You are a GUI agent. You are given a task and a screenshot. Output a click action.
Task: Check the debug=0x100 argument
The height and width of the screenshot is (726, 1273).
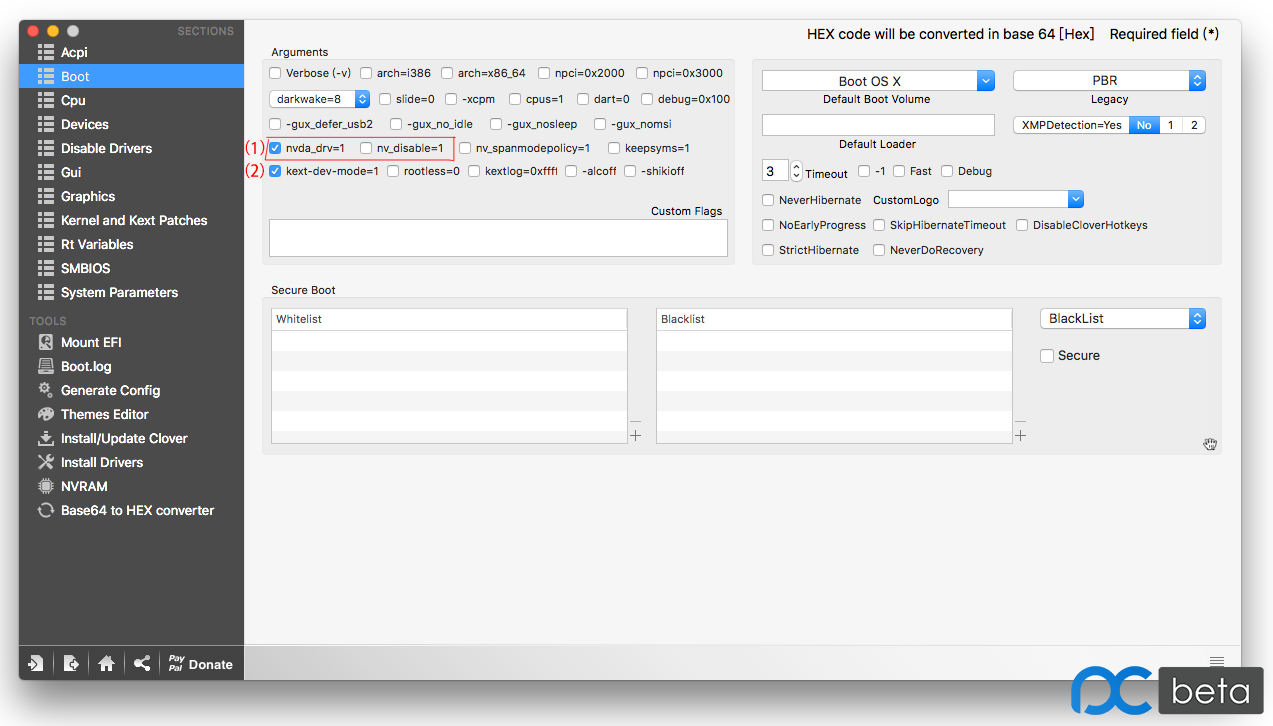(x=647, y=99)
